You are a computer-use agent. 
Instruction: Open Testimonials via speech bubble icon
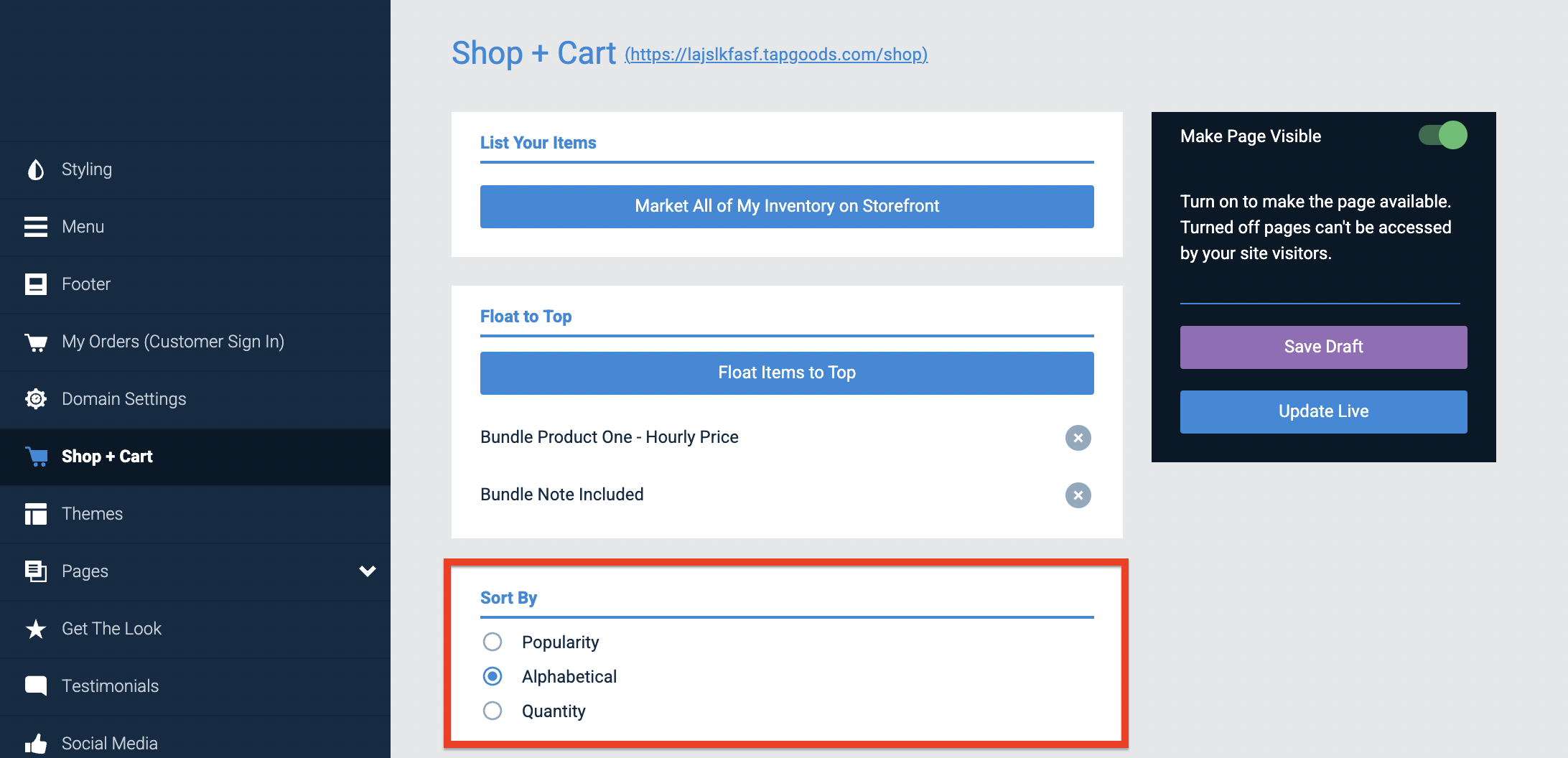pyautogui.click(x=35, y=686)
